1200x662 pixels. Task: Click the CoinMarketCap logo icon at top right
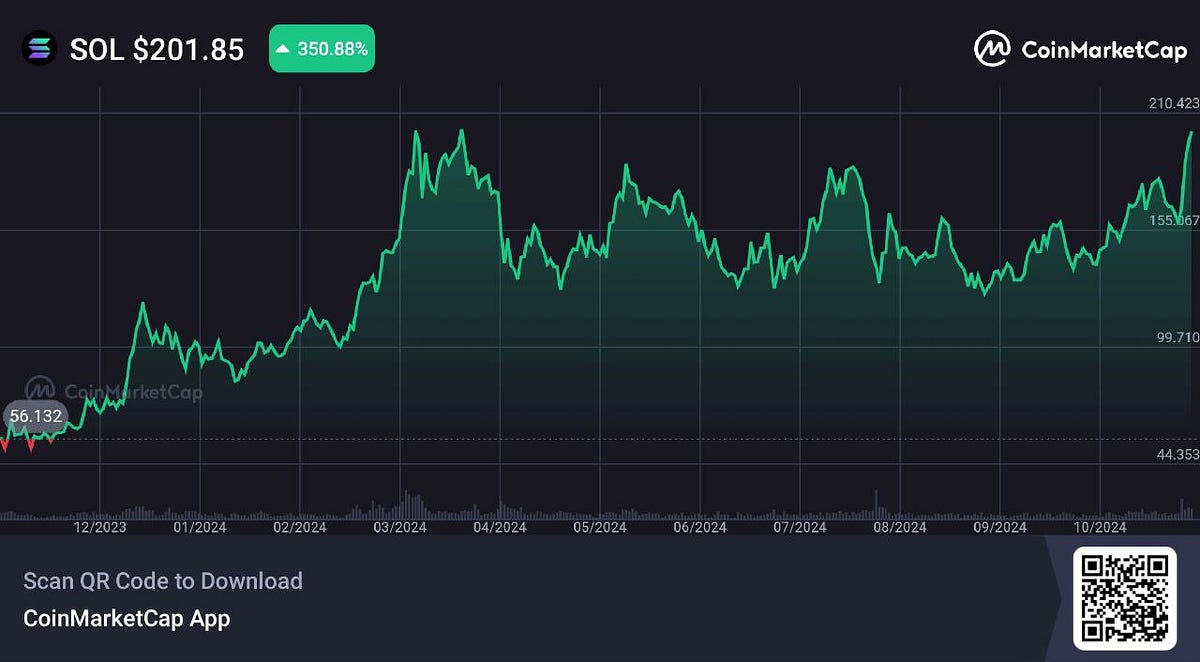992,49
